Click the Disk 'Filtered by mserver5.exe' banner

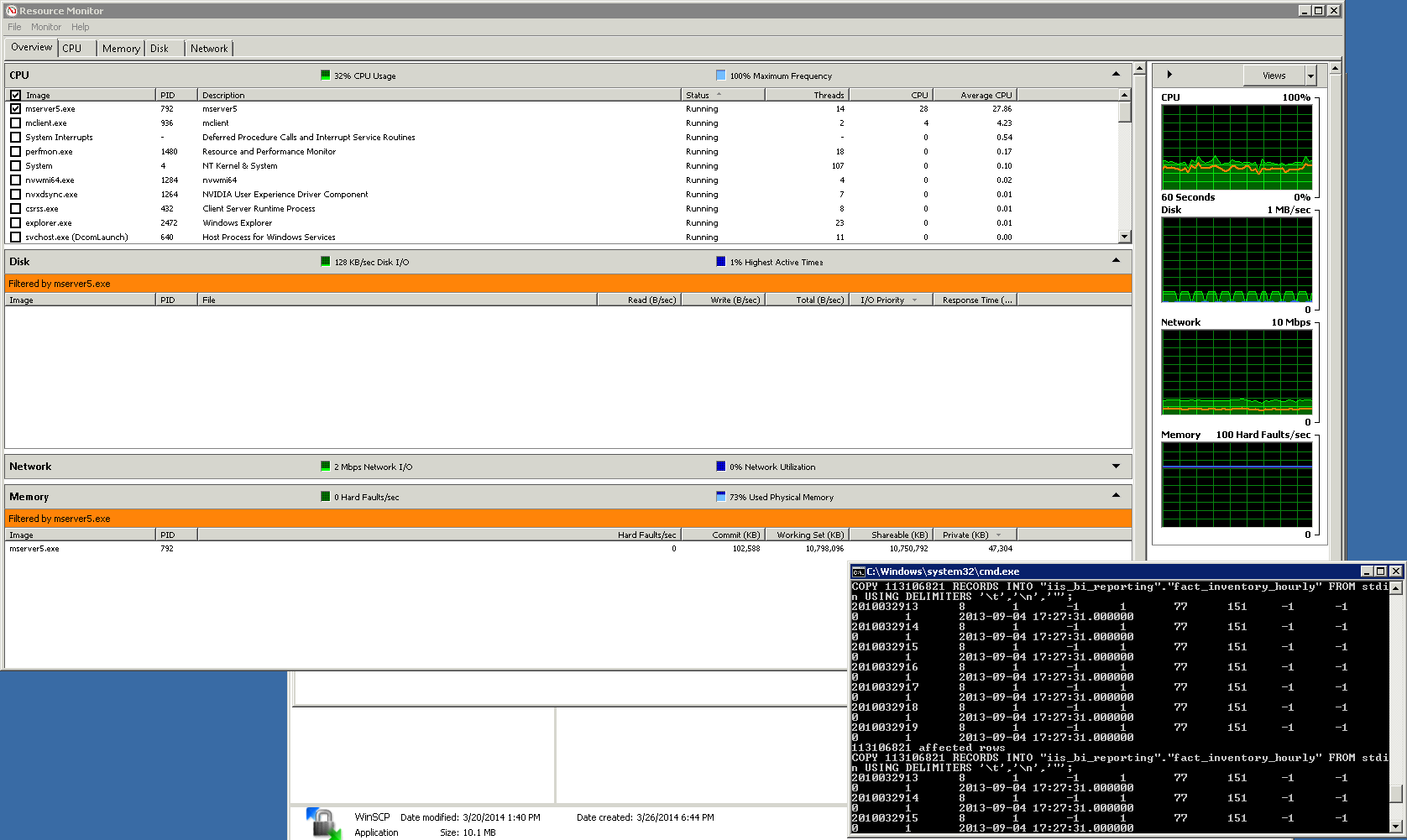(x=568, y=284)
